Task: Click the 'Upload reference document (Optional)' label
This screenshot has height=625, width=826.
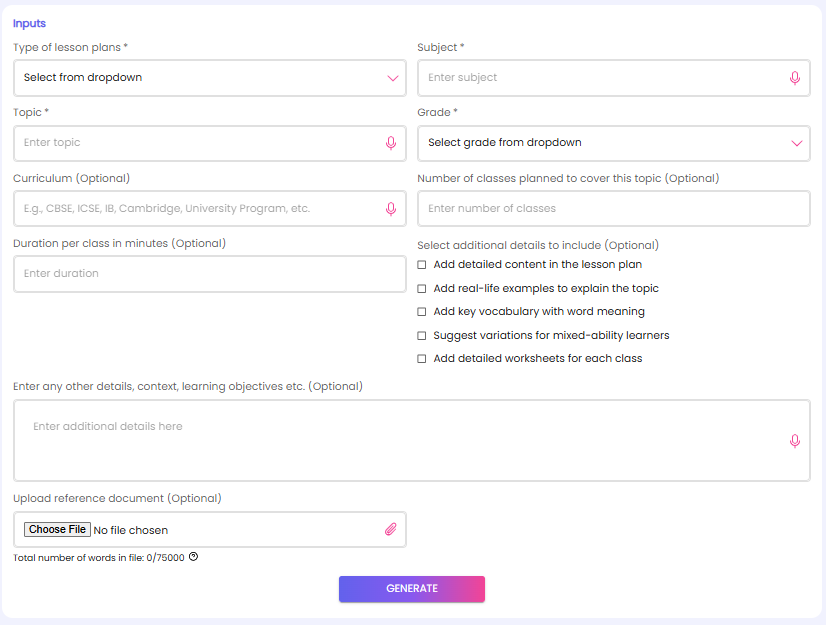Action: point(117,498)
